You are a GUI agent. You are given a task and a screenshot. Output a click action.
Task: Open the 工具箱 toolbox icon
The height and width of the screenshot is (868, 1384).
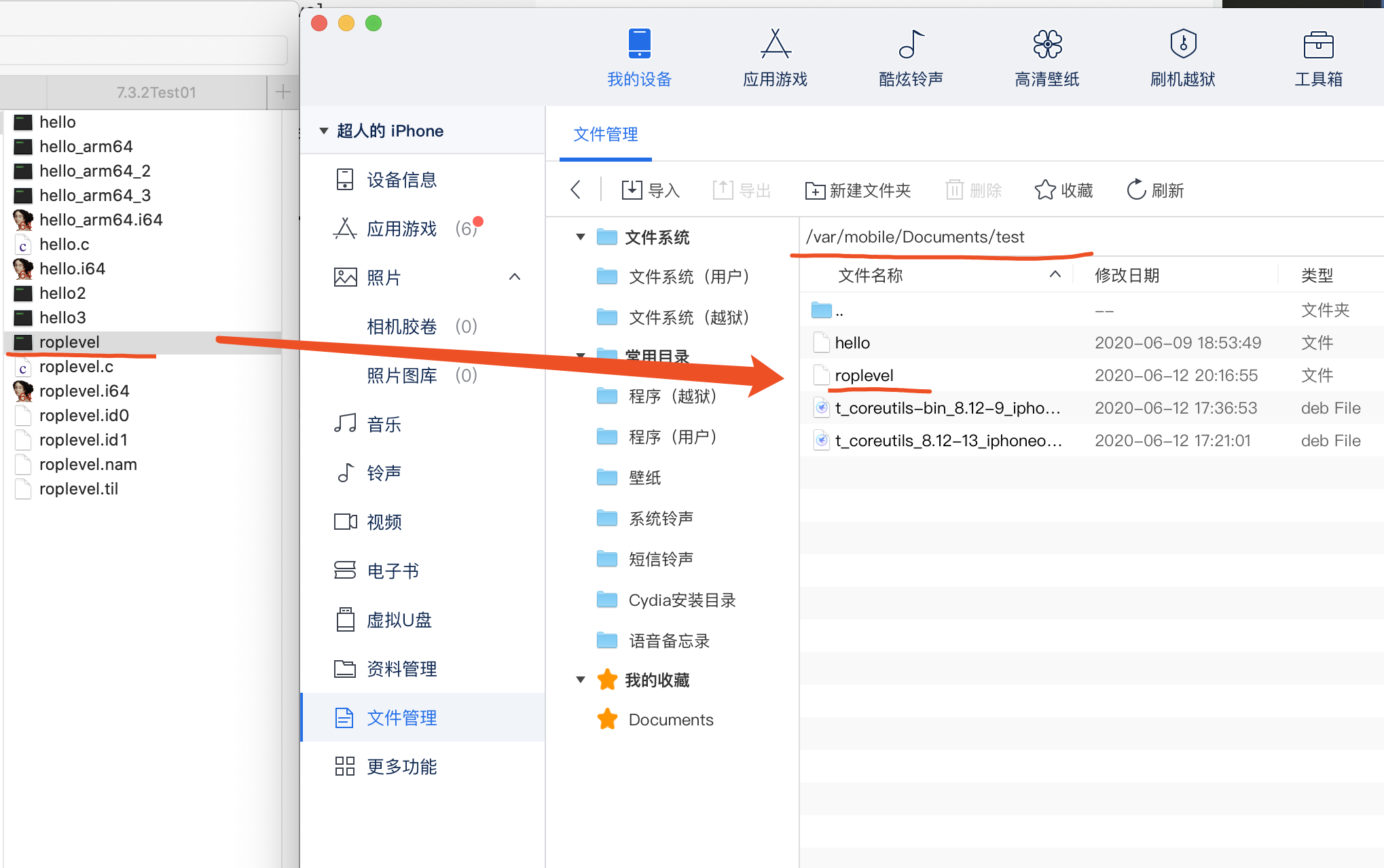click(1318, 45)
